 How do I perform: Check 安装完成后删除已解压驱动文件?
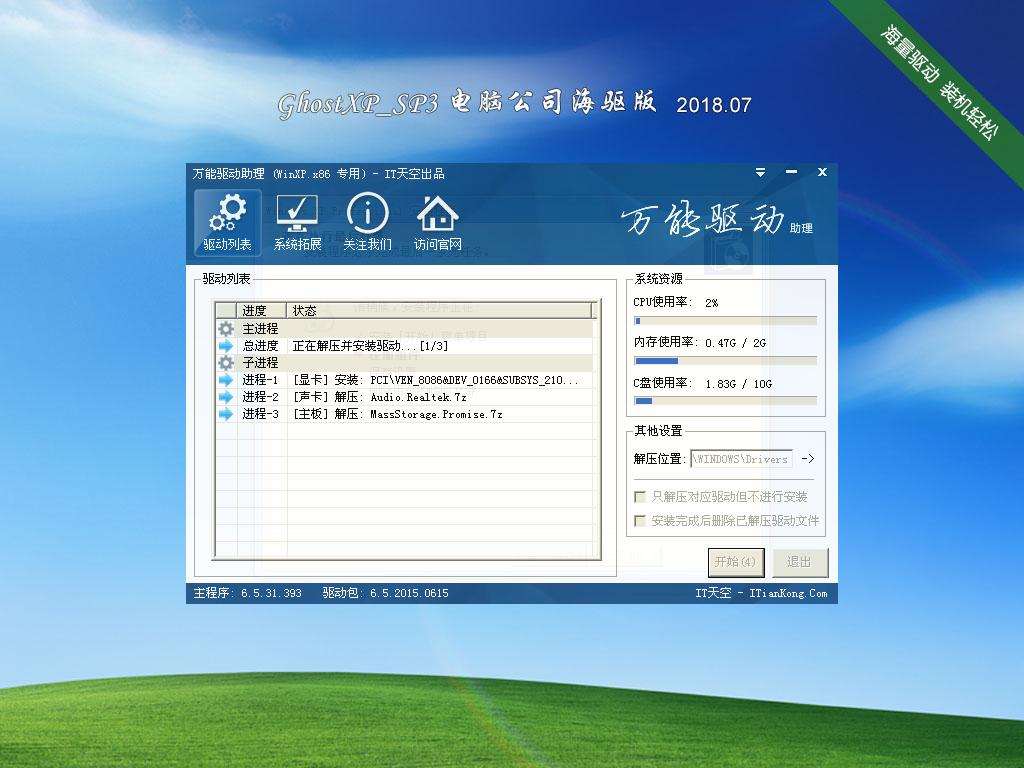pos(639,521)
